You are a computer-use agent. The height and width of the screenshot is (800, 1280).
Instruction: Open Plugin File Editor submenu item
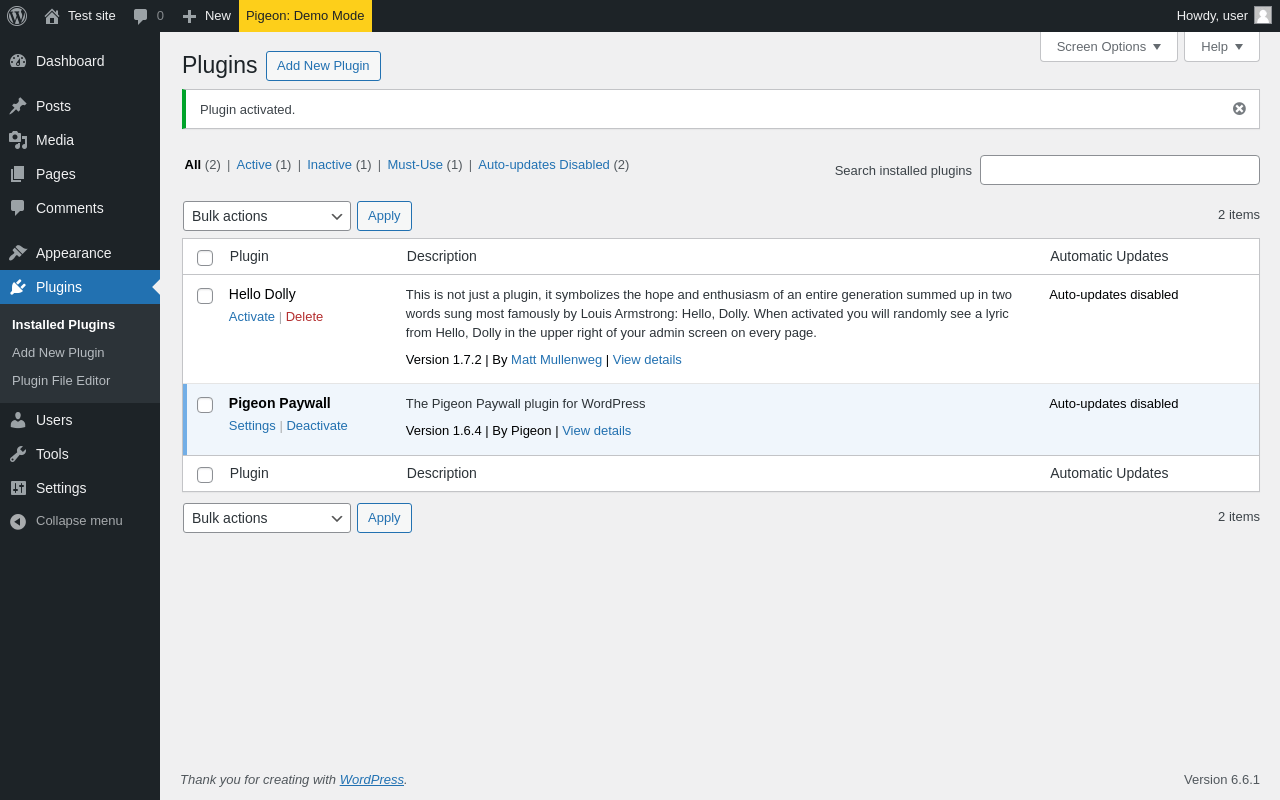[x=61, y=381]
